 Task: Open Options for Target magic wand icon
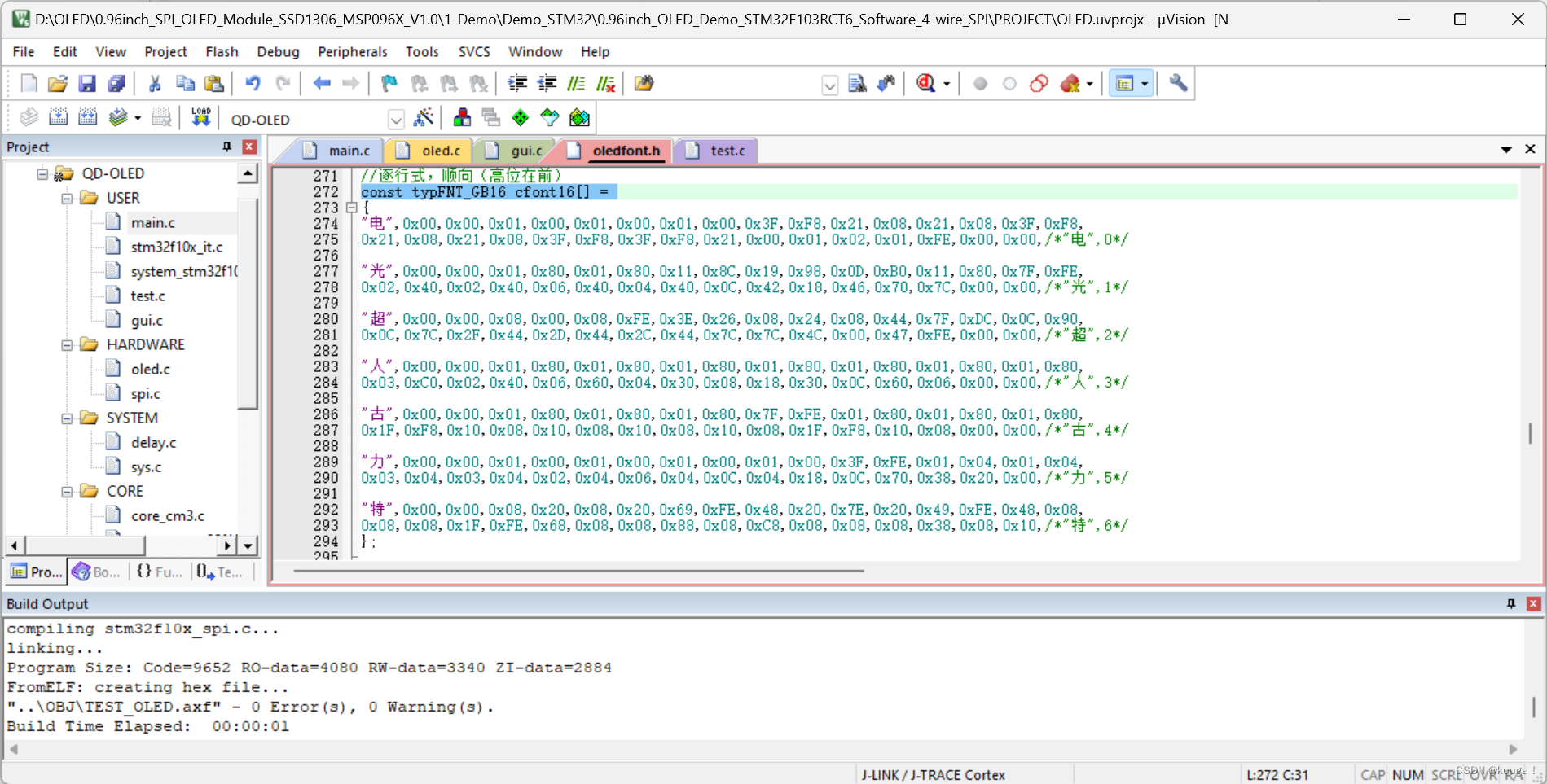tap(424, 118)
